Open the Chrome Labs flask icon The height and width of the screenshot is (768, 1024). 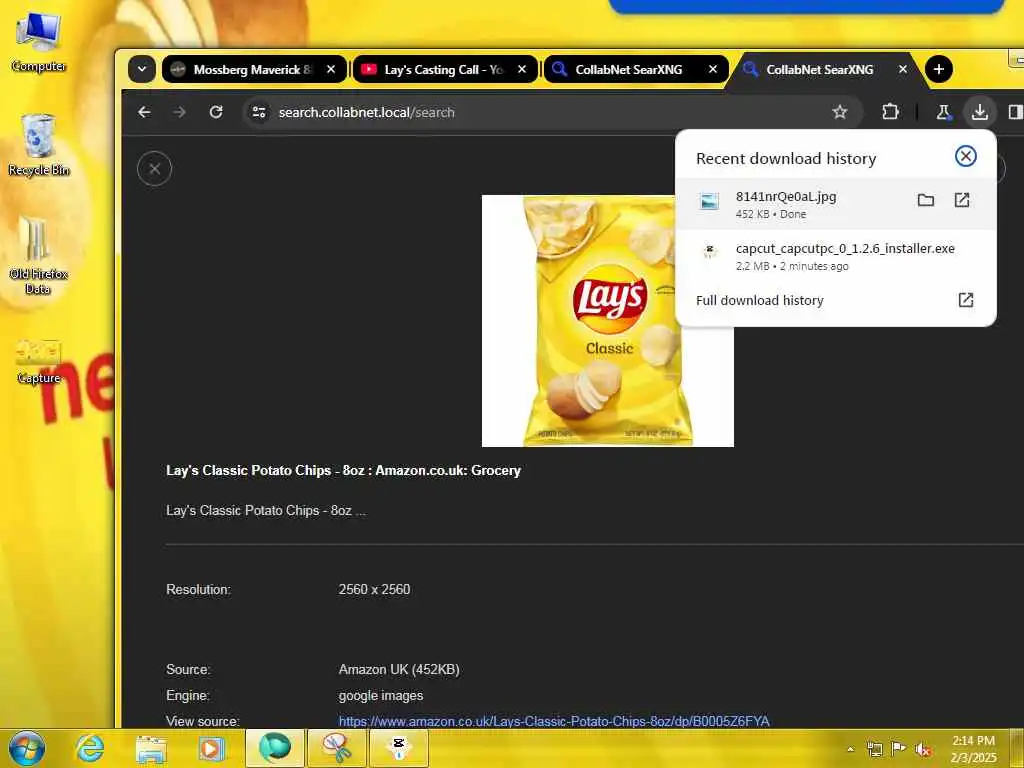point(944,112)
